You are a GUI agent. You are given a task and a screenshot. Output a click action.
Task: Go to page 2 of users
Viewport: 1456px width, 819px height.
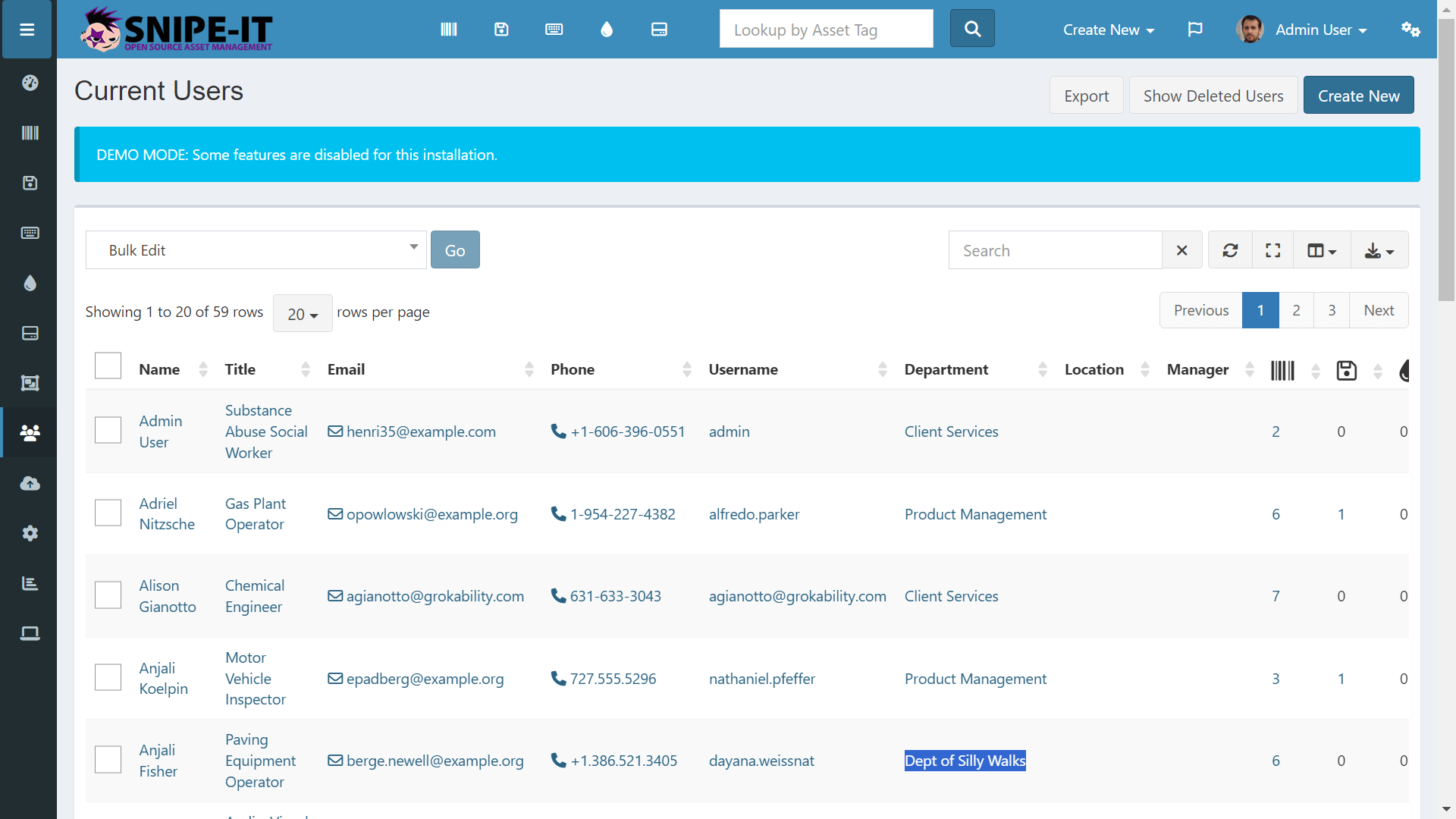click(x=1297, y=310)
